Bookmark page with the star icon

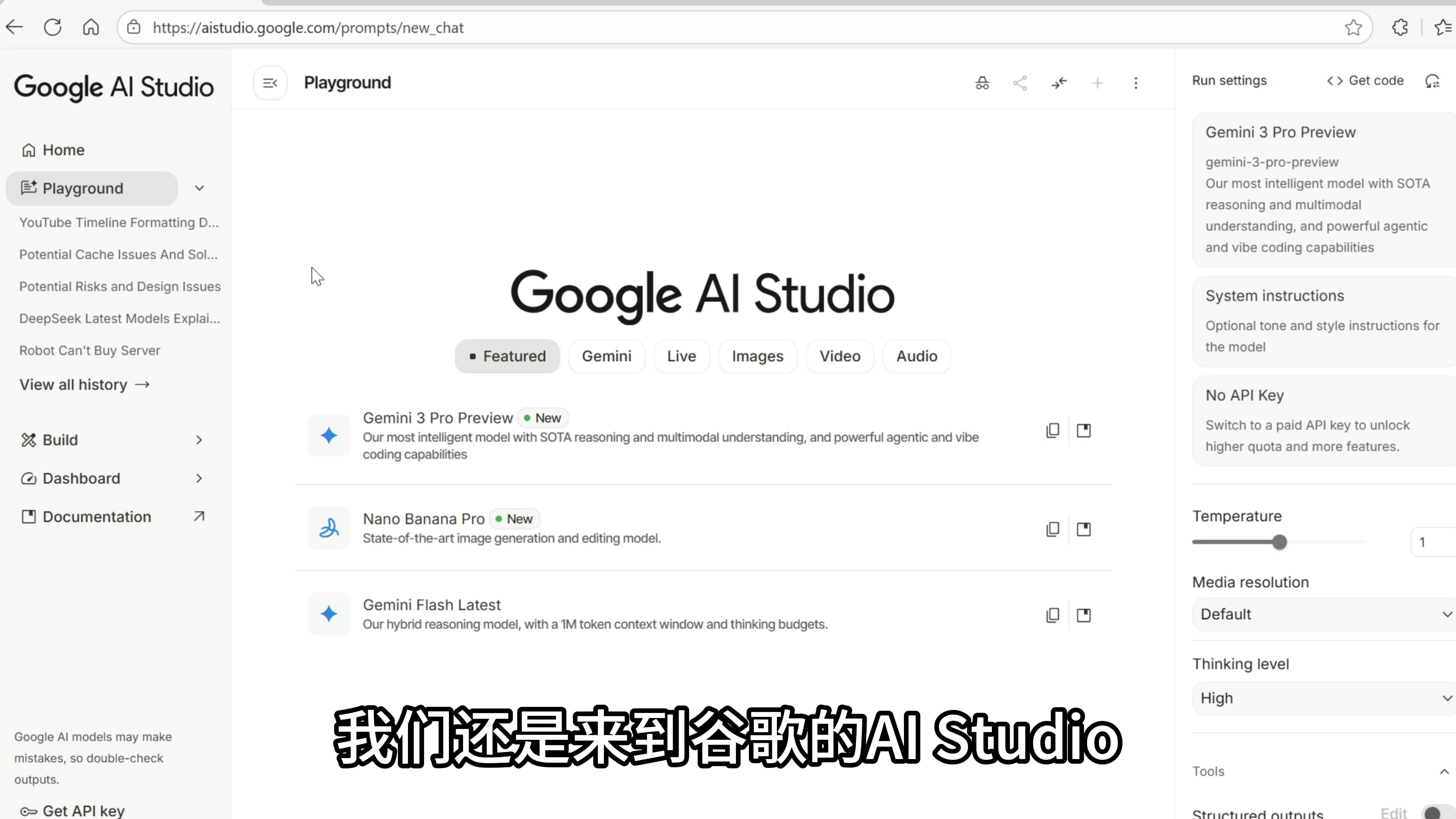click(x=1353, y=28)
